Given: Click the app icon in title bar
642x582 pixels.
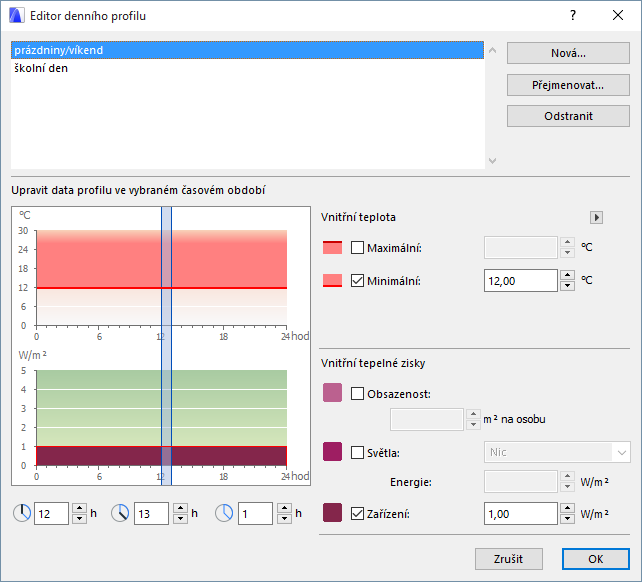Looking at the screenshot, I should 16,16.
